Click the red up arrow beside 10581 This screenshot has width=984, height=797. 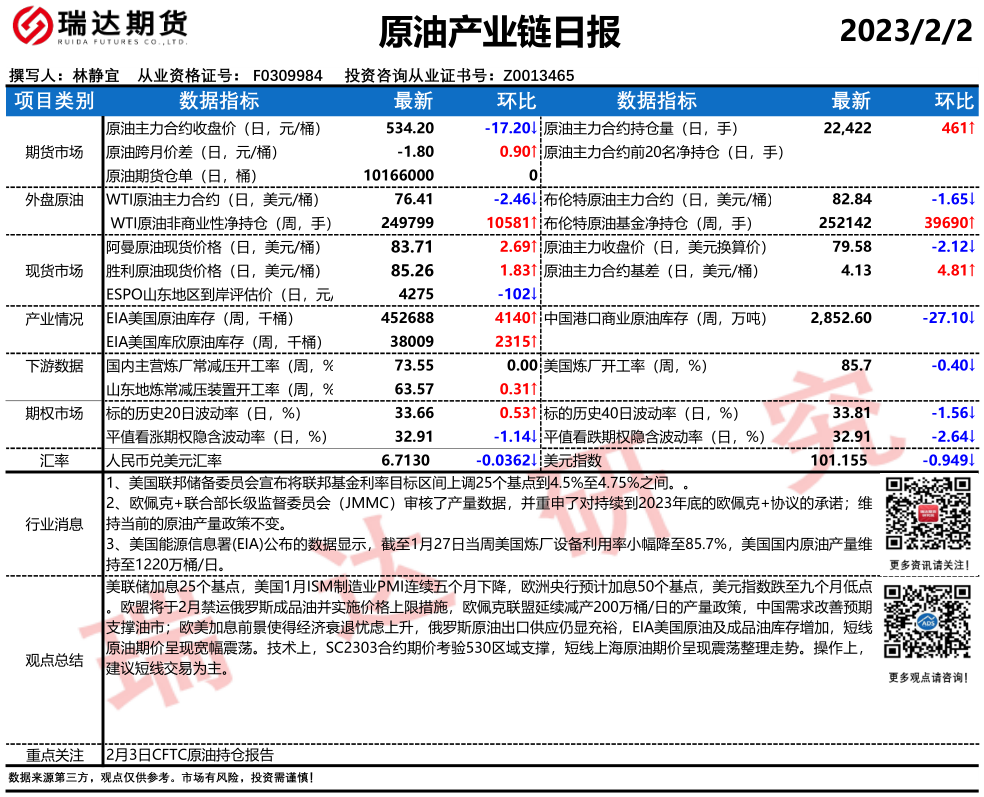[x=534, y=223]
